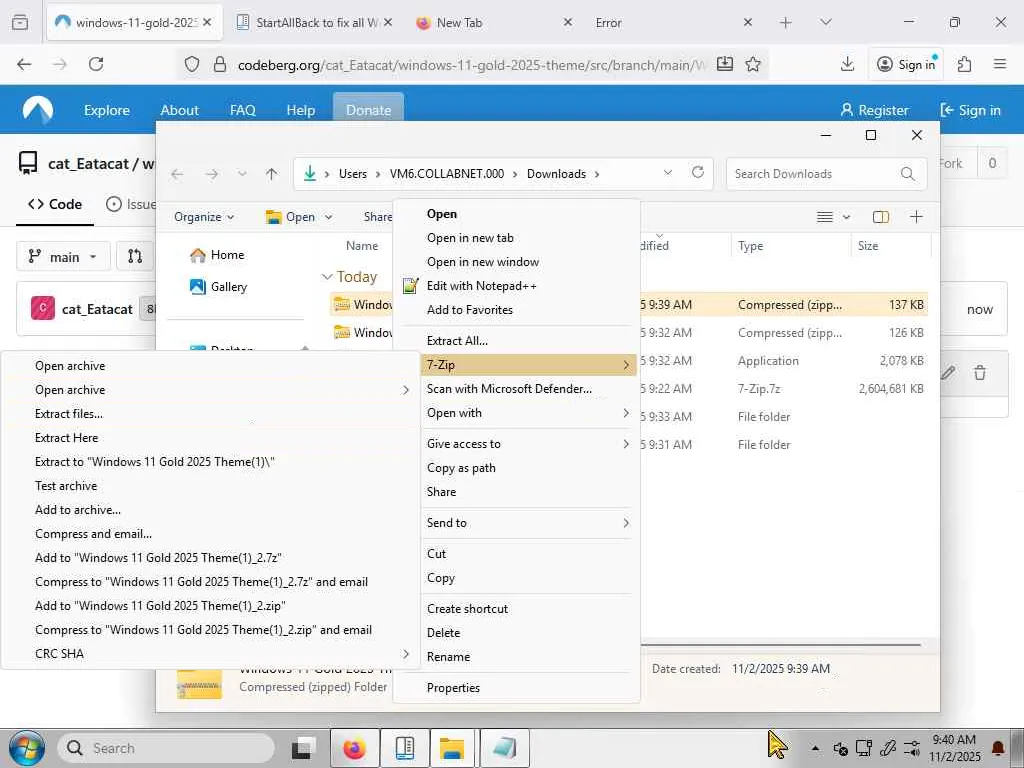1024x768 pixels.
Task: Open the Firefox extensions puzzle icon
Action: point(965,64)
